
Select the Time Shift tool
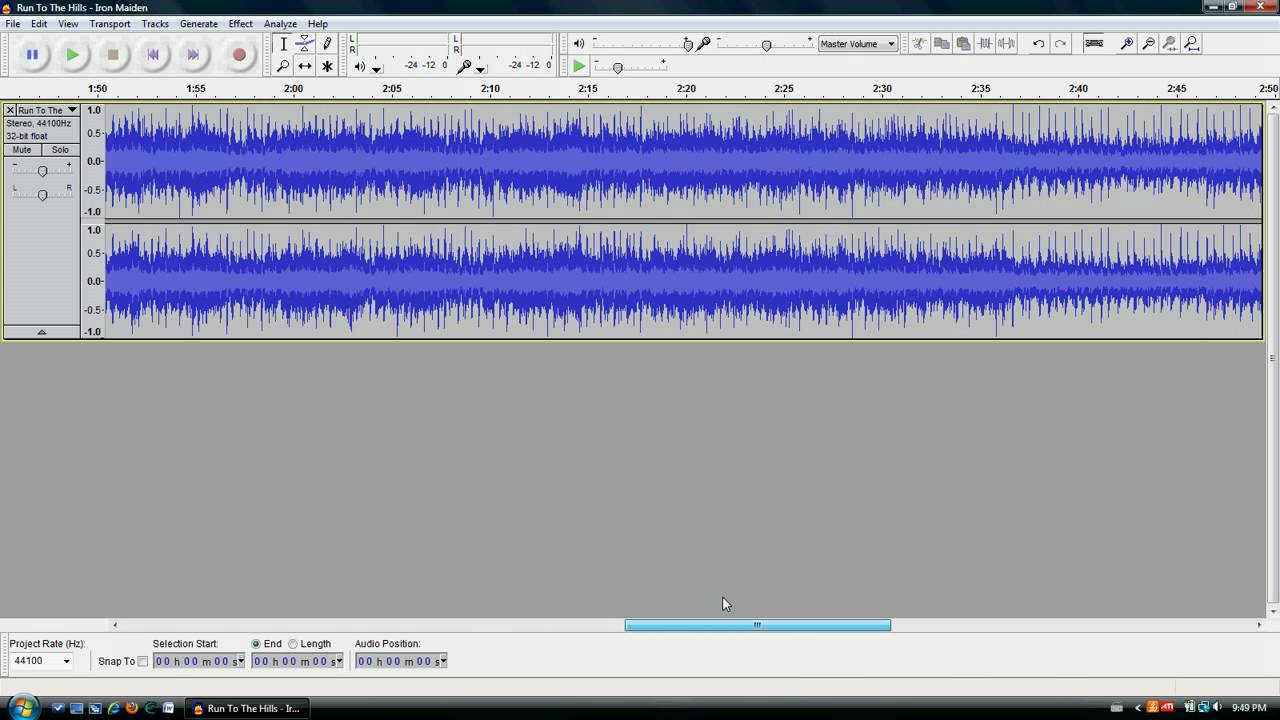pos(305,66)
